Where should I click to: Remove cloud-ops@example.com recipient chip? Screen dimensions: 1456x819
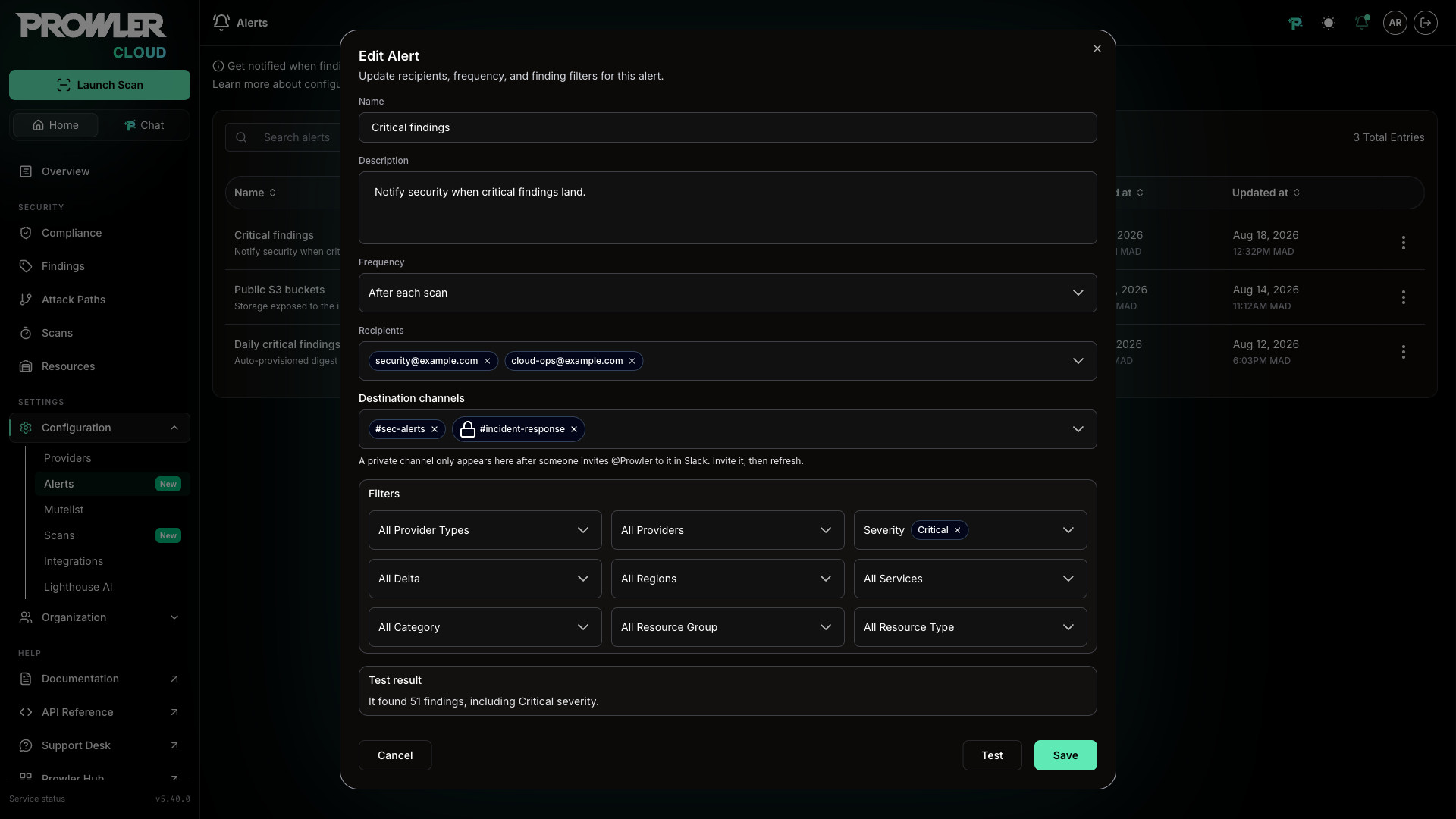click(x=632, y=361)
